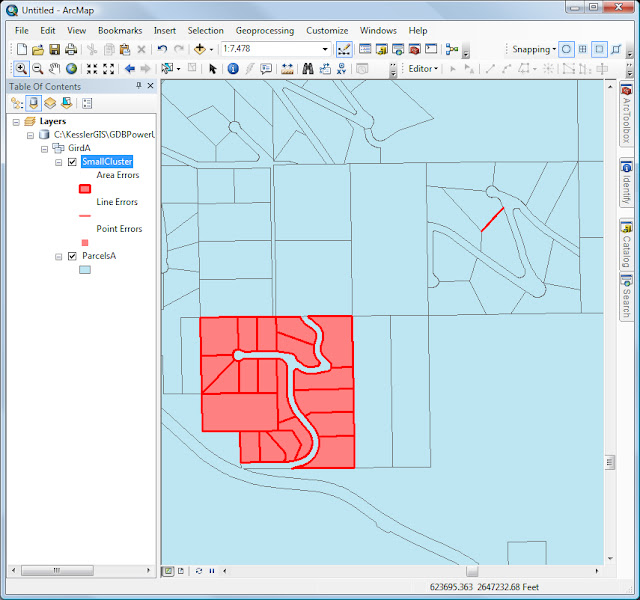
Task: Click the Full Extent globe icon
Action: pos(72,69)
